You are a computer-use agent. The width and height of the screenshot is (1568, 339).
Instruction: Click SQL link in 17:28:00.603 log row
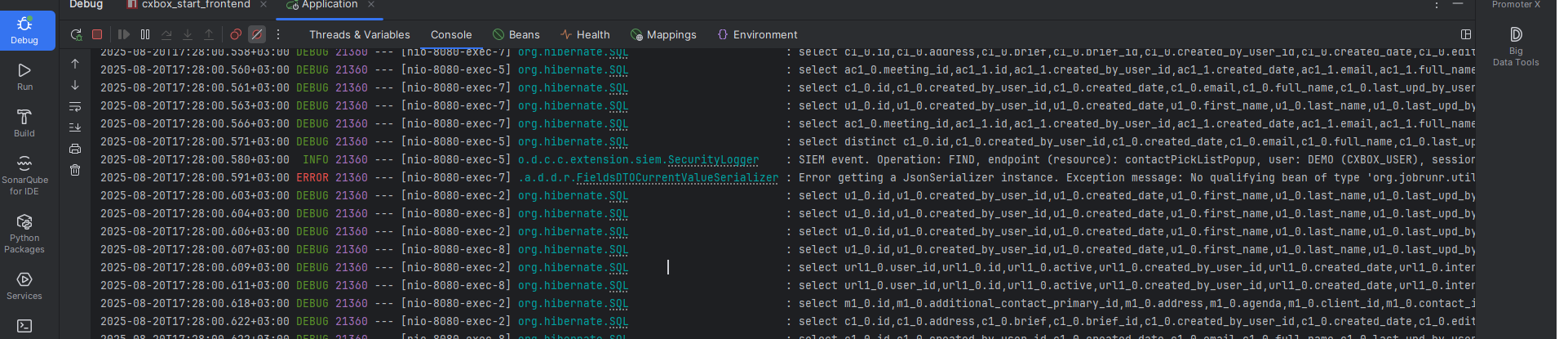pos(618,196)
